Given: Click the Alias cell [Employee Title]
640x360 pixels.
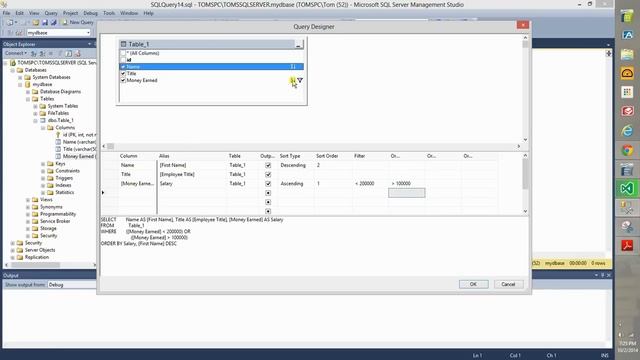Looking at the screenshot, I should 192,174.
